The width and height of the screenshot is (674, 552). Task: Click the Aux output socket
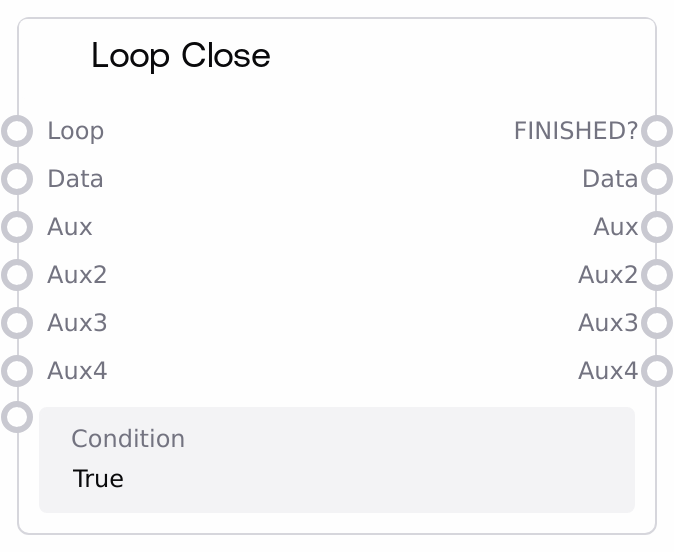pos(656,227)
